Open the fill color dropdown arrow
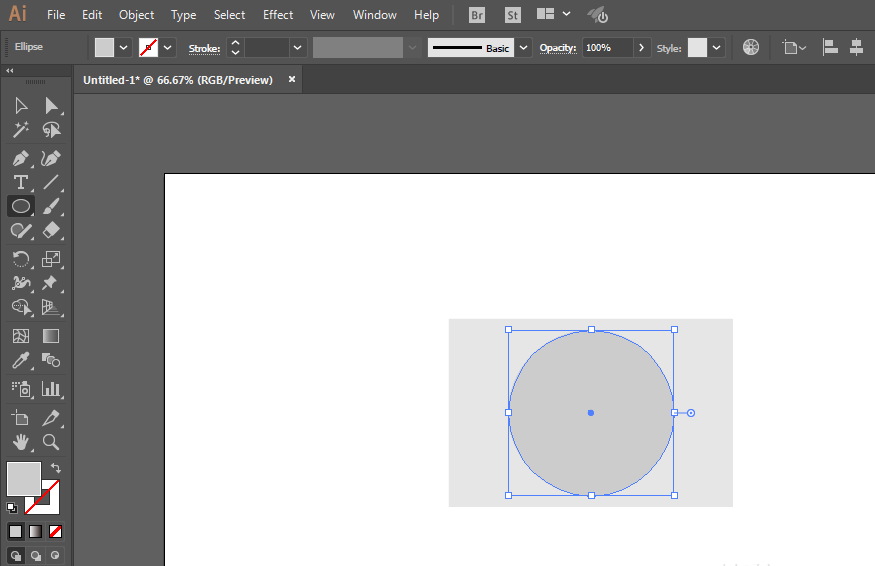The image size is (875, 566). pyautogui.click(x=124, y=48)
